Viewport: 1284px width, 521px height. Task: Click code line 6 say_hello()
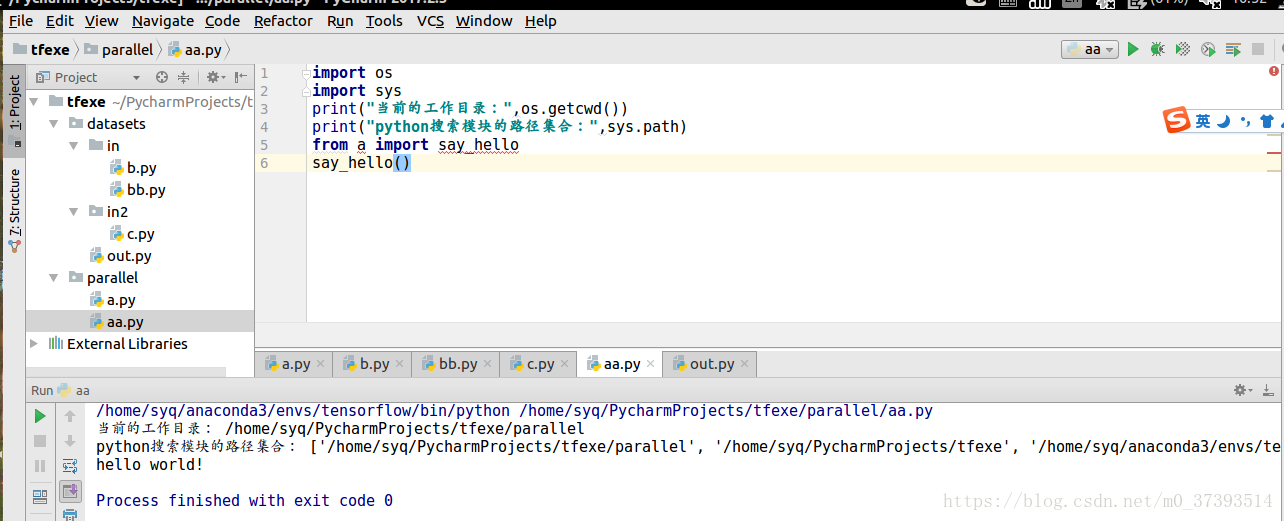click(361, 163)
